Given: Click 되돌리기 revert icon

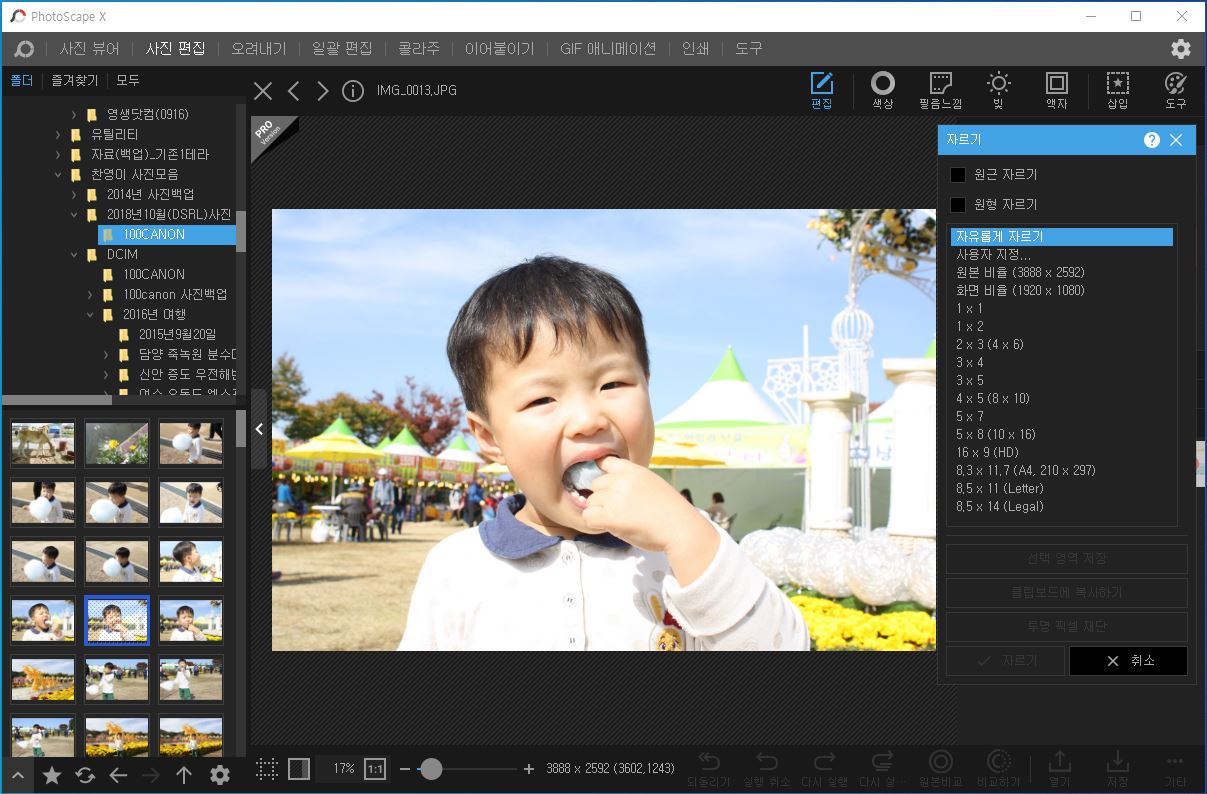Looking at the screenshot, I should 709,768.
